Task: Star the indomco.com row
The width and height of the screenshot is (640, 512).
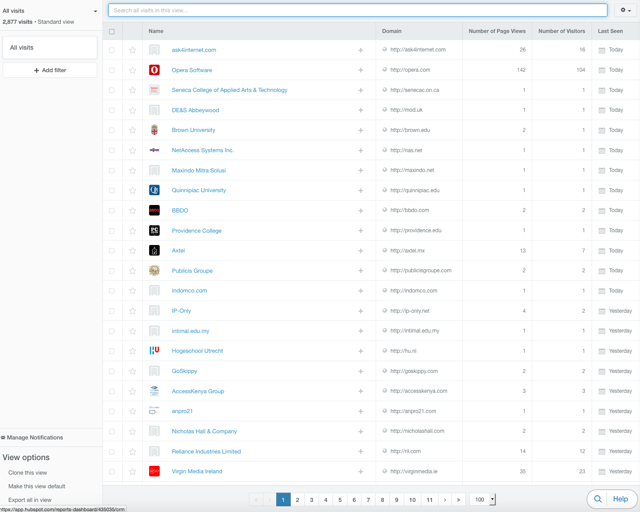Action: coord(132,291)
